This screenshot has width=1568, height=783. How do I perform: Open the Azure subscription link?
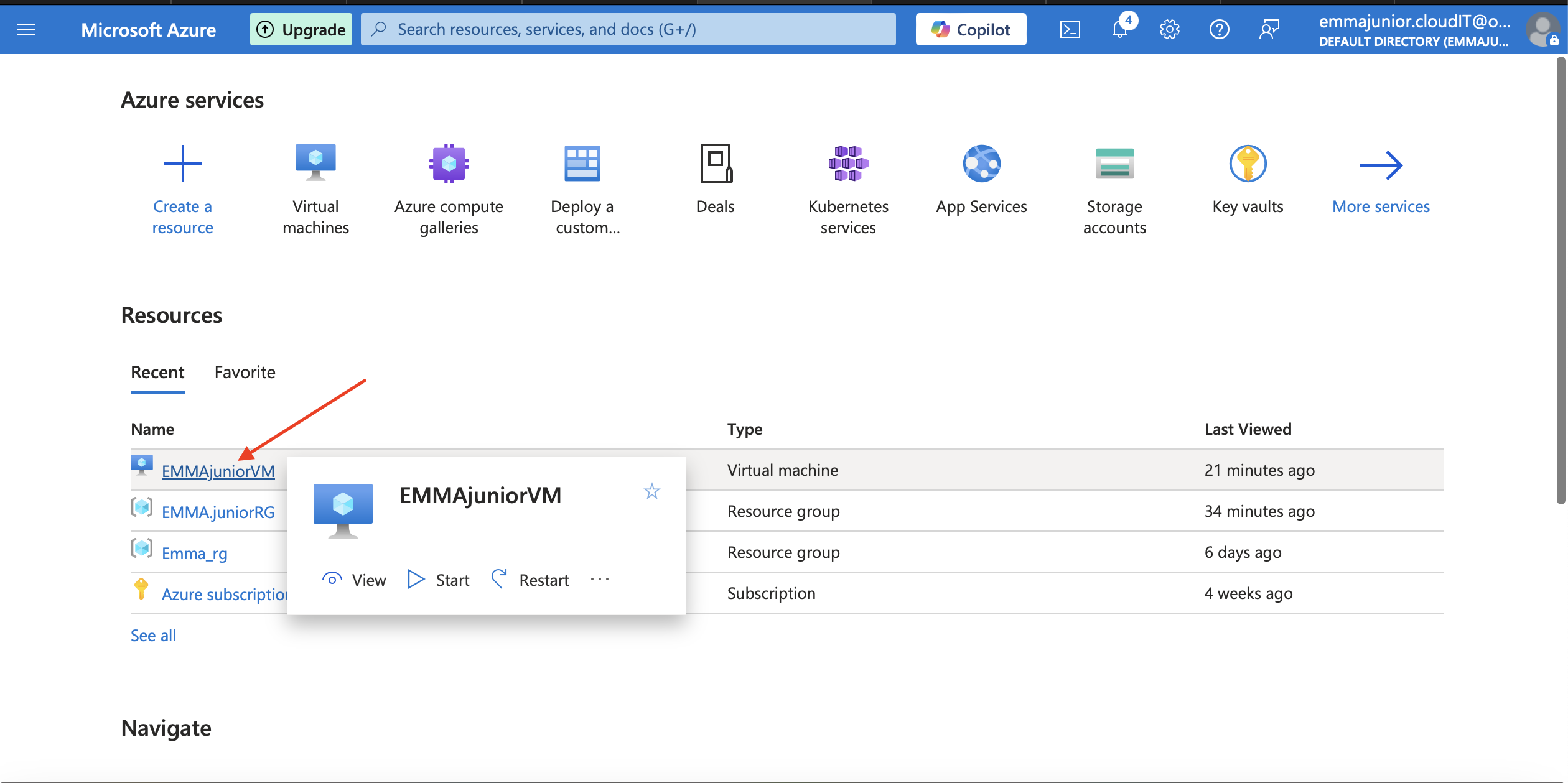point(224,594)
